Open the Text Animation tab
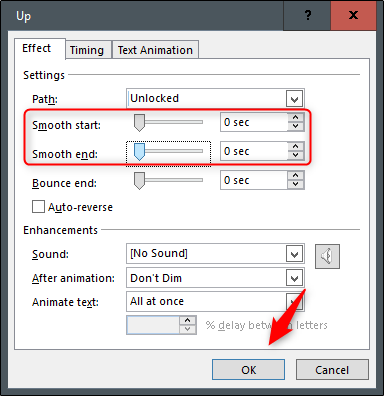This screenshot has width=384, height=396. point(155,50)
